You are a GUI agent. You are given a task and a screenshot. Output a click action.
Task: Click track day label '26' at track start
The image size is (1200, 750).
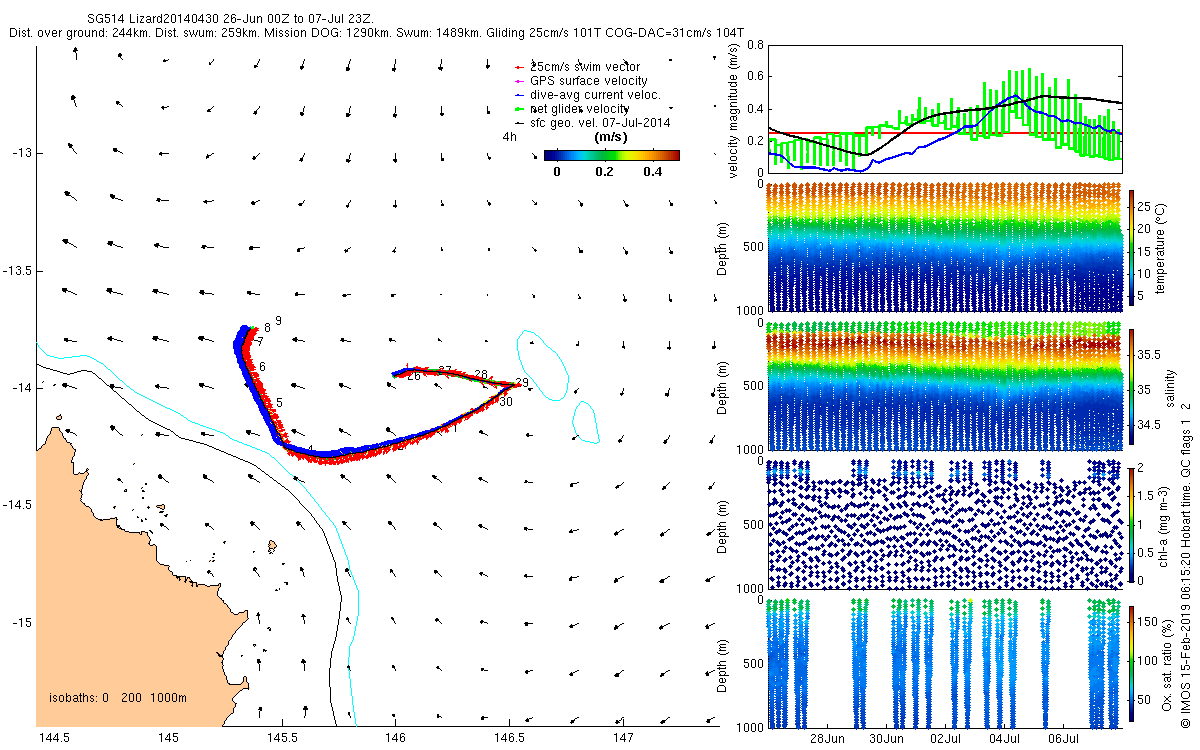point(413,376)
